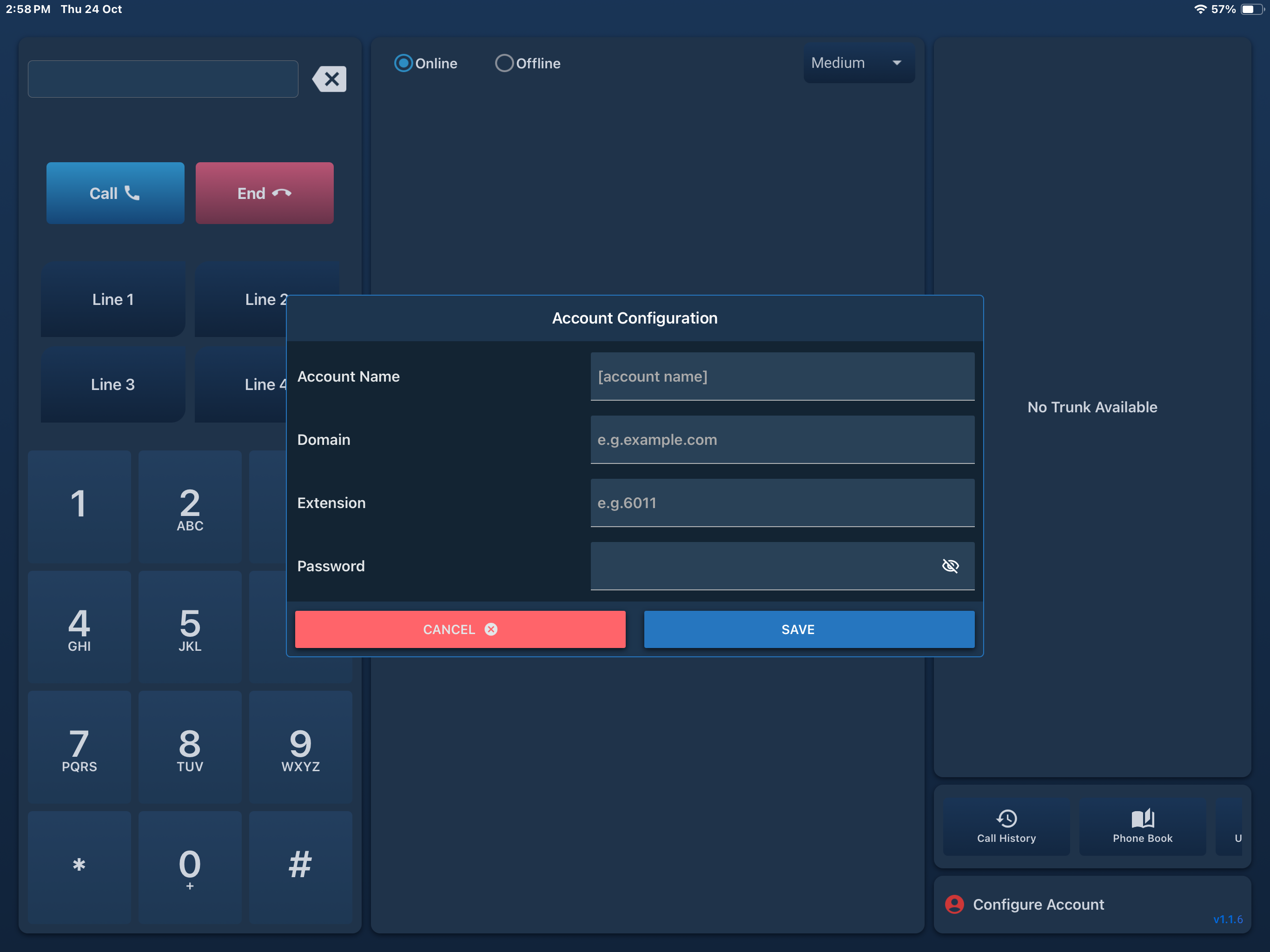
Task: Switch to Line 3
Action: point(113,385)
